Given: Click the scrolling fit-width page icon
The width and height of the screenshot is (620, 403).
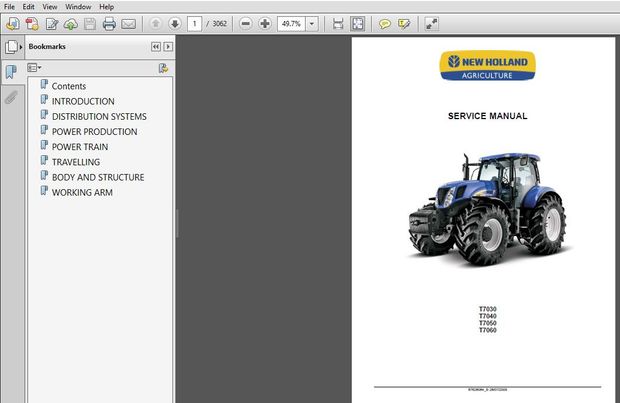Looking at the screenshot, I should 338,24.
